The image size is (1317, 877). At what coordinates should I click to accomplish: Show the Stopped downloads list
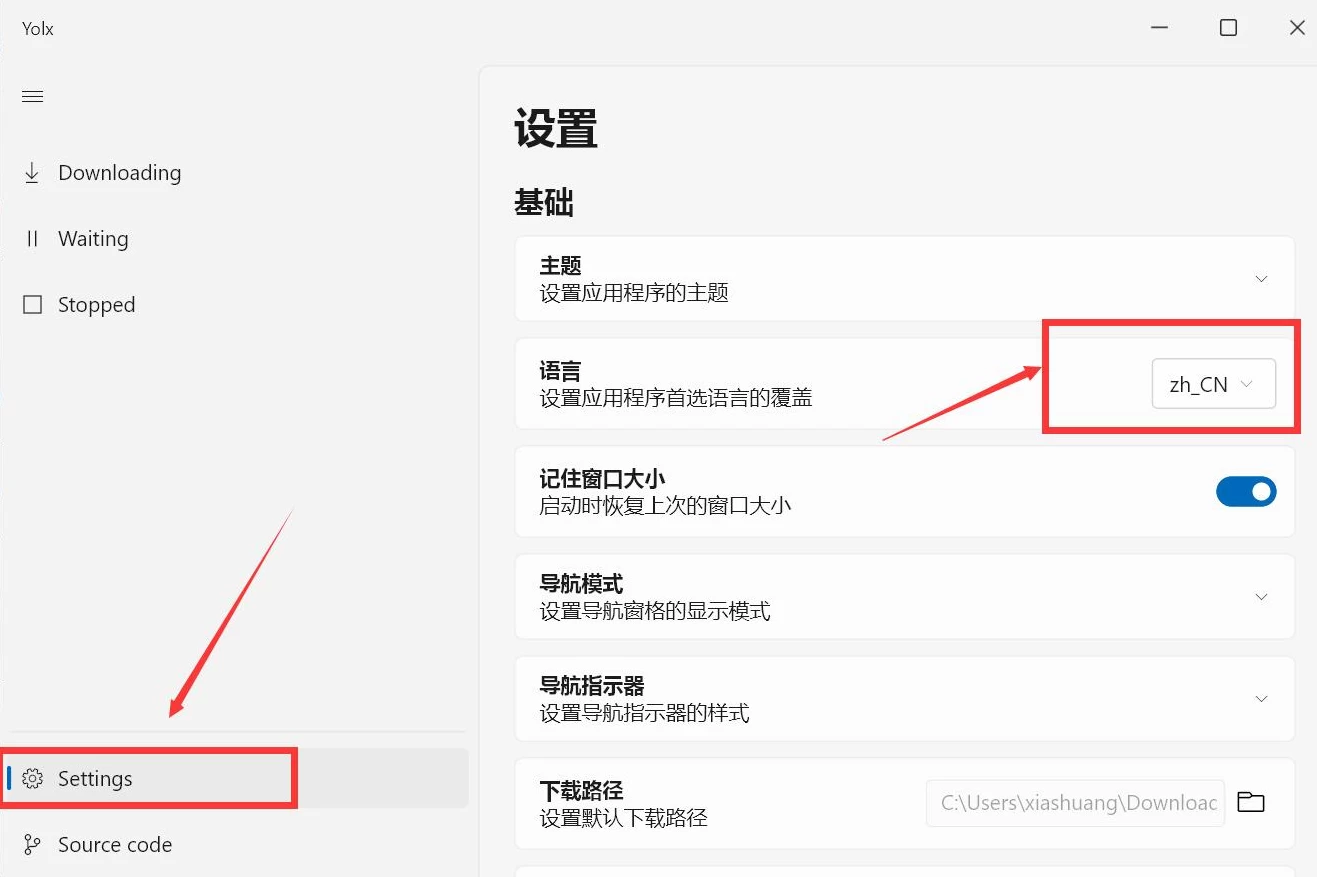click(96, 305)
